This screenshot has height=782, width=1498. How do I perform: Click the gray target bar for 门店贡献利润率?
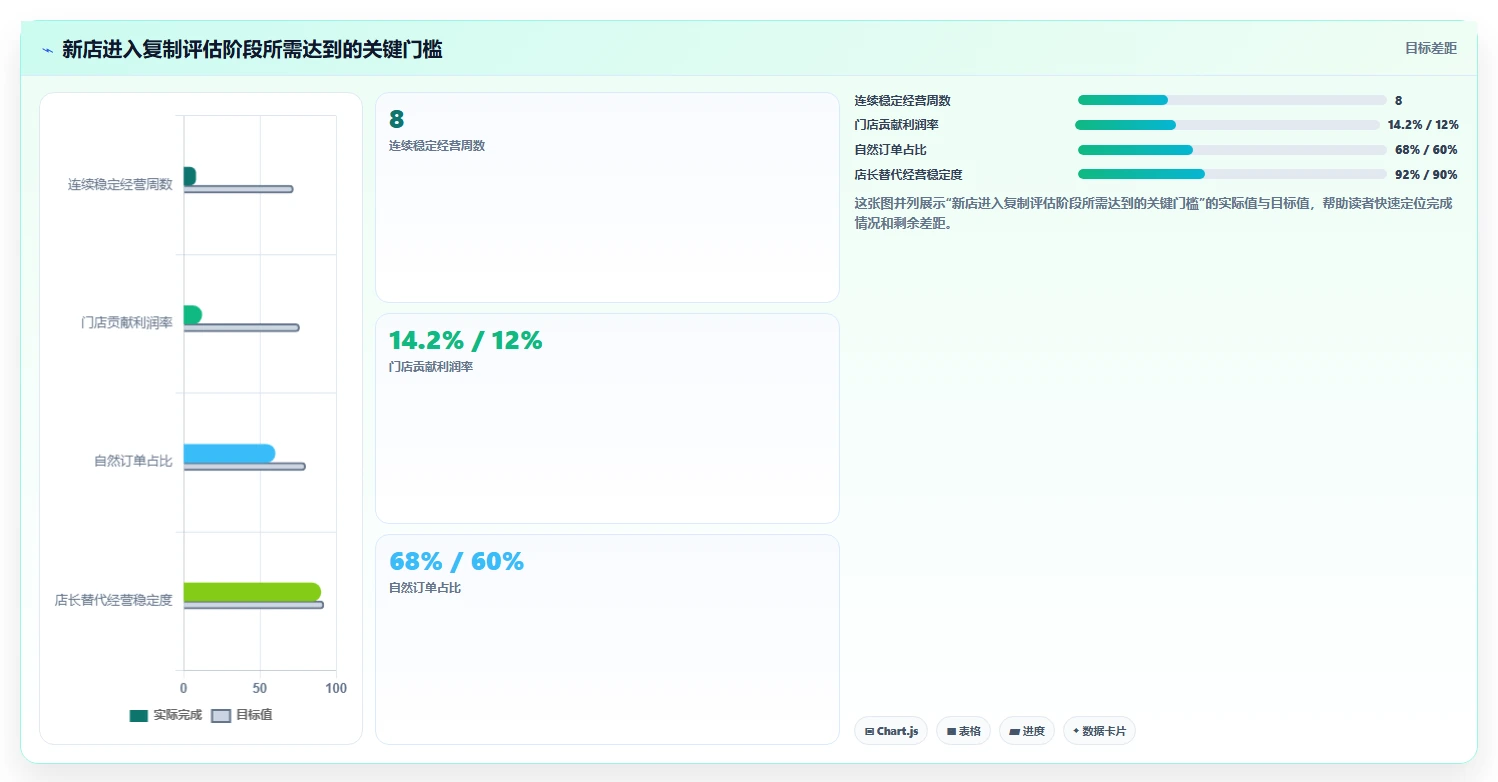241,328
